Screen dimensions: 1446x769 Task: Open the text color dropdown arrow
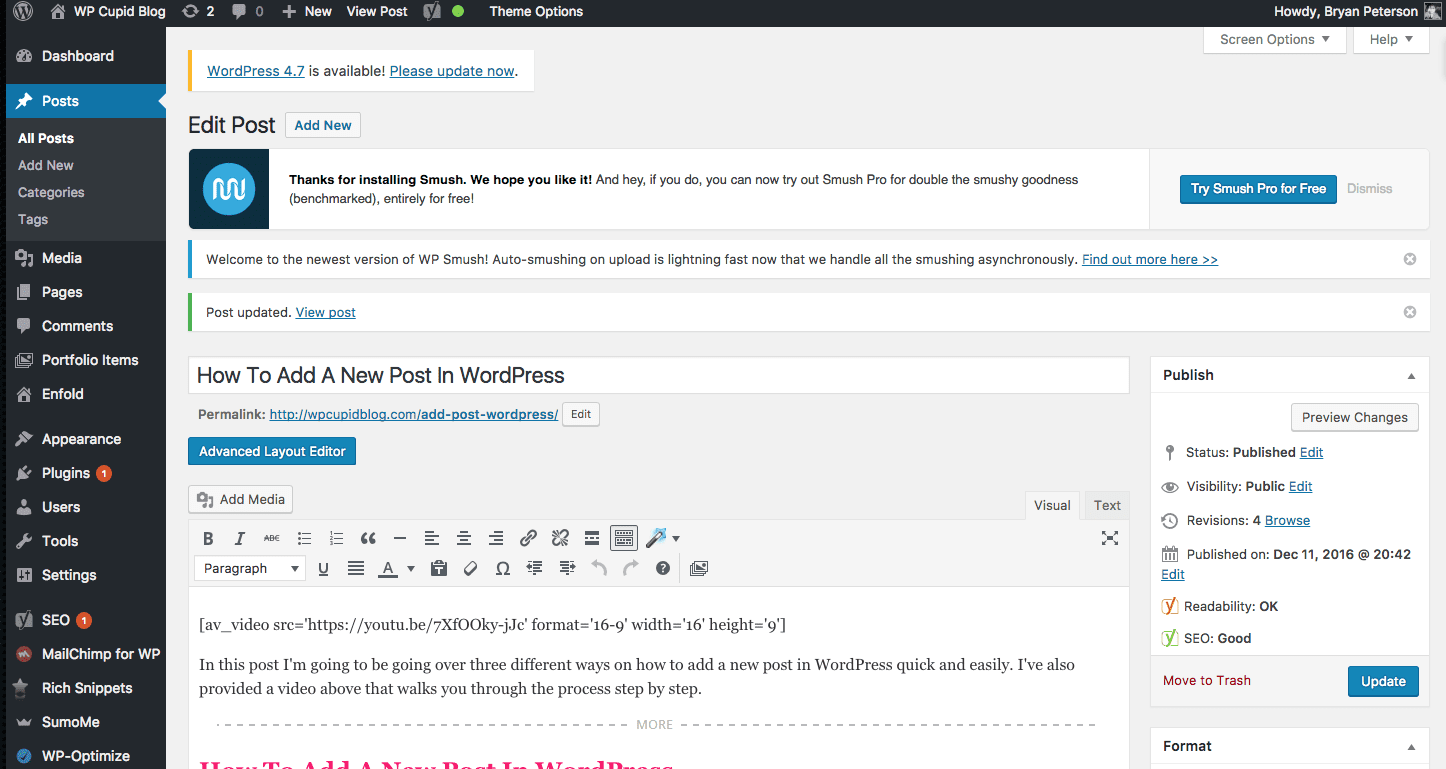point(410,568)
